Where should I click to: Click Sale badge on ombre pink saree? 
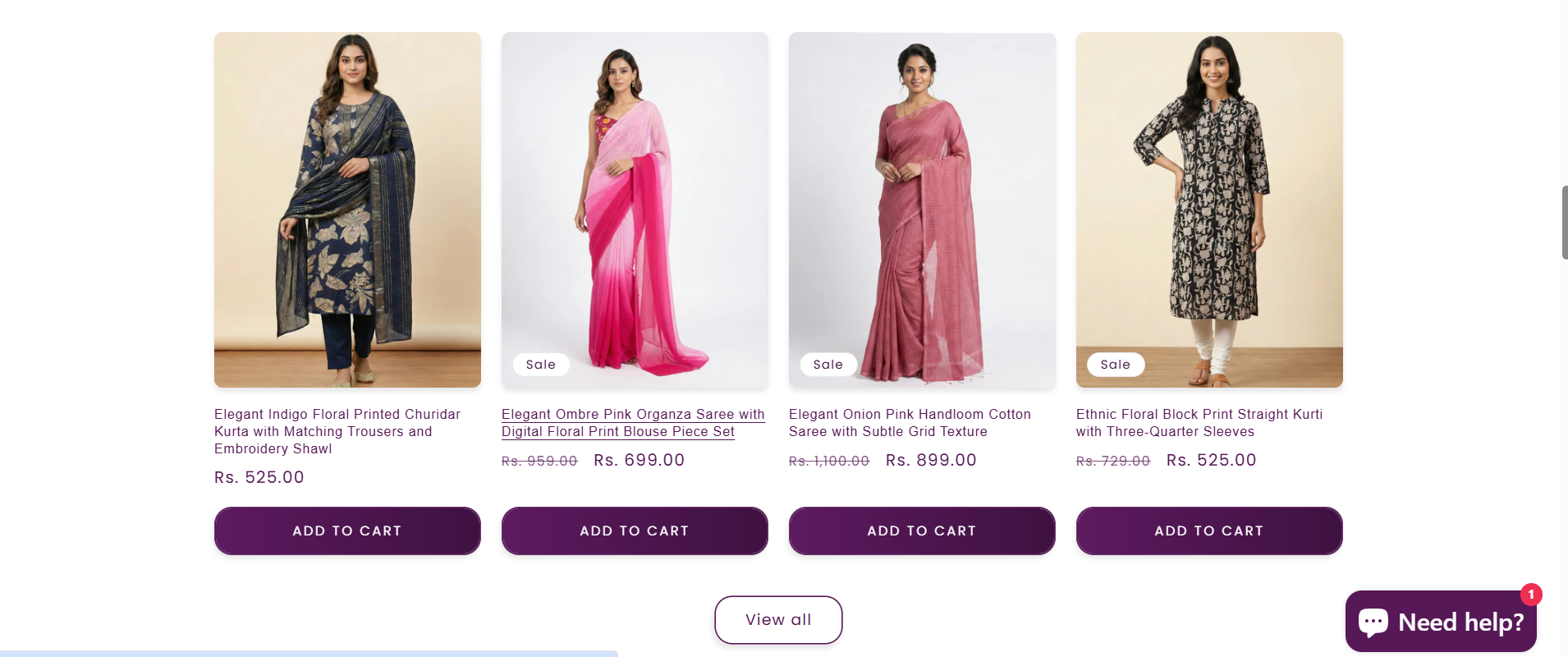pos(541,365)
